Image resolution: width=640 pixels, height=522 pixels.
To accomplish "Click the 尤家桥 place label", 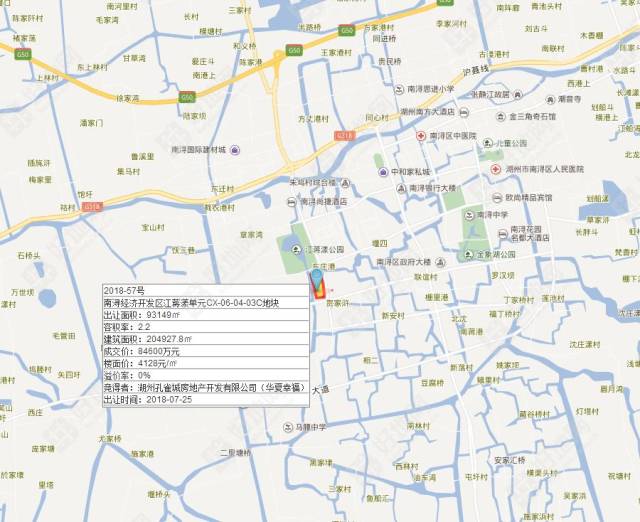I will [x=110, y=439].
